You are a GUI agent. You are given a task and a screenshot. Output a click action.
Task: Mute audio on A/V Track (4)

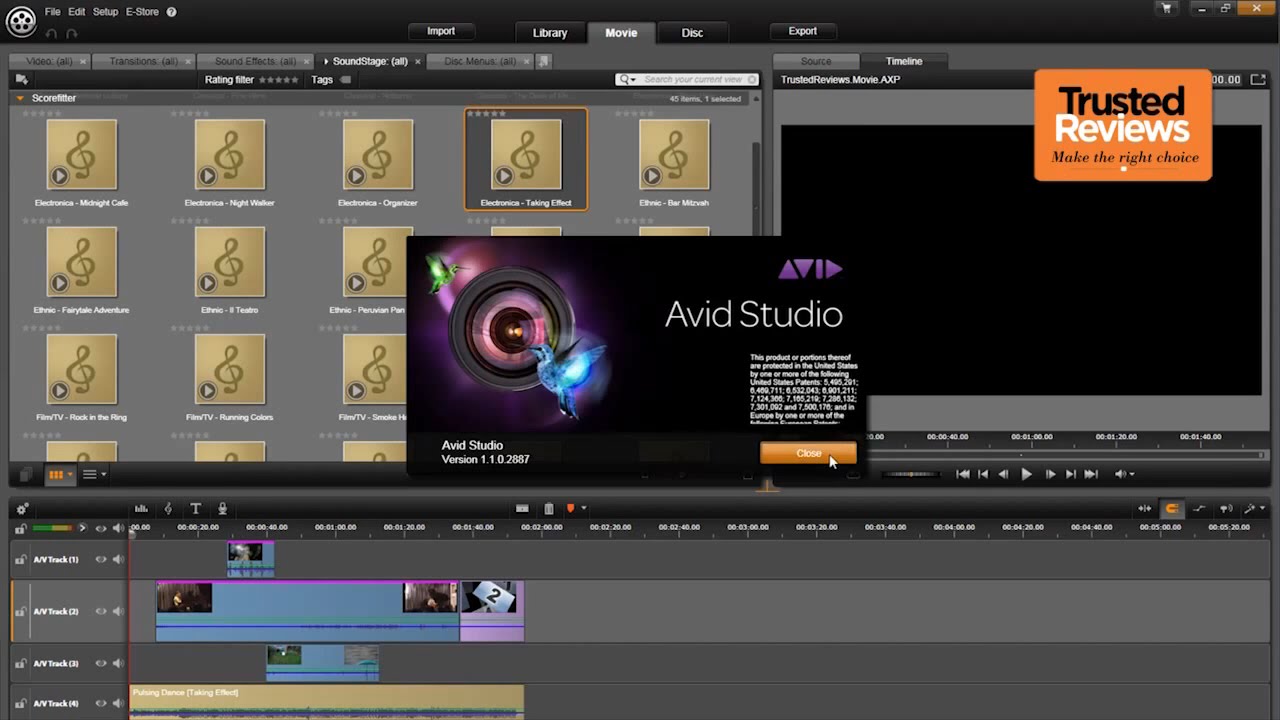[118, 703]
